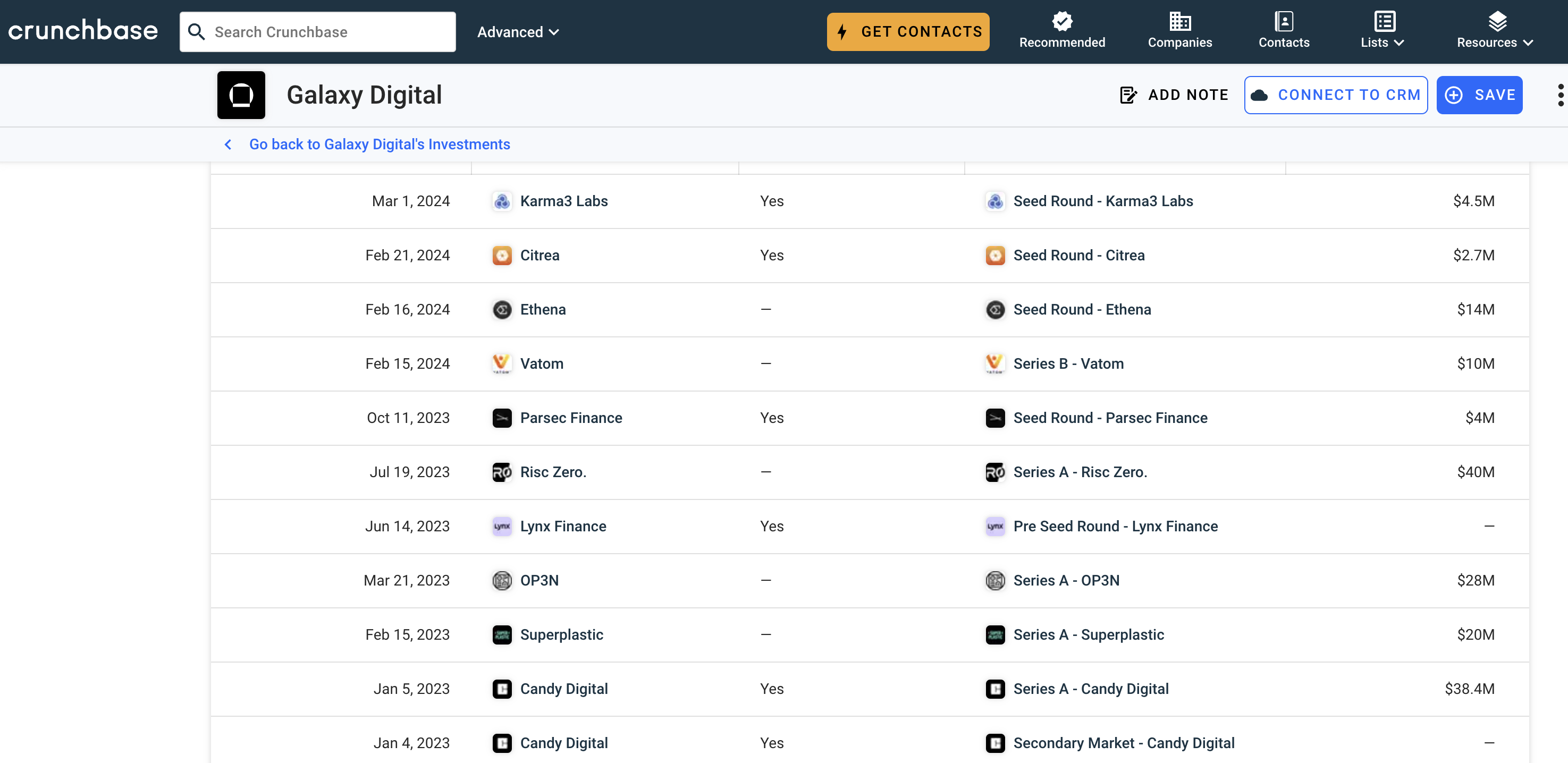Click the Crunchbase logo
The image size is (1568, 763).
click(x=83, y=31)
